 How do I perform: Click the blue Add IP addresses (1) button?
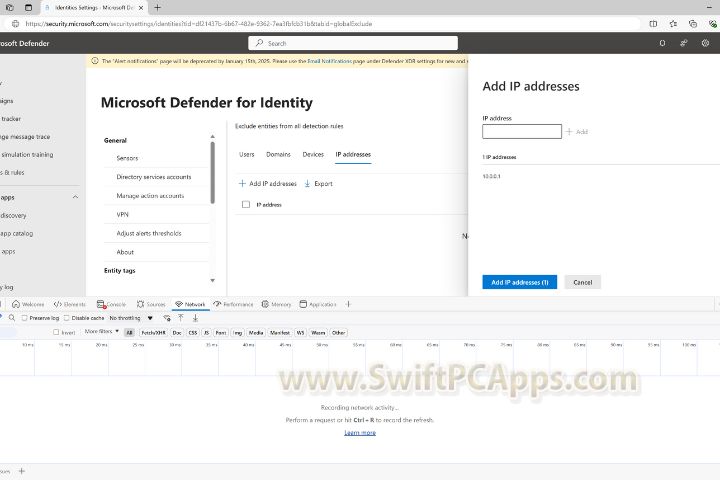[519, 282]
